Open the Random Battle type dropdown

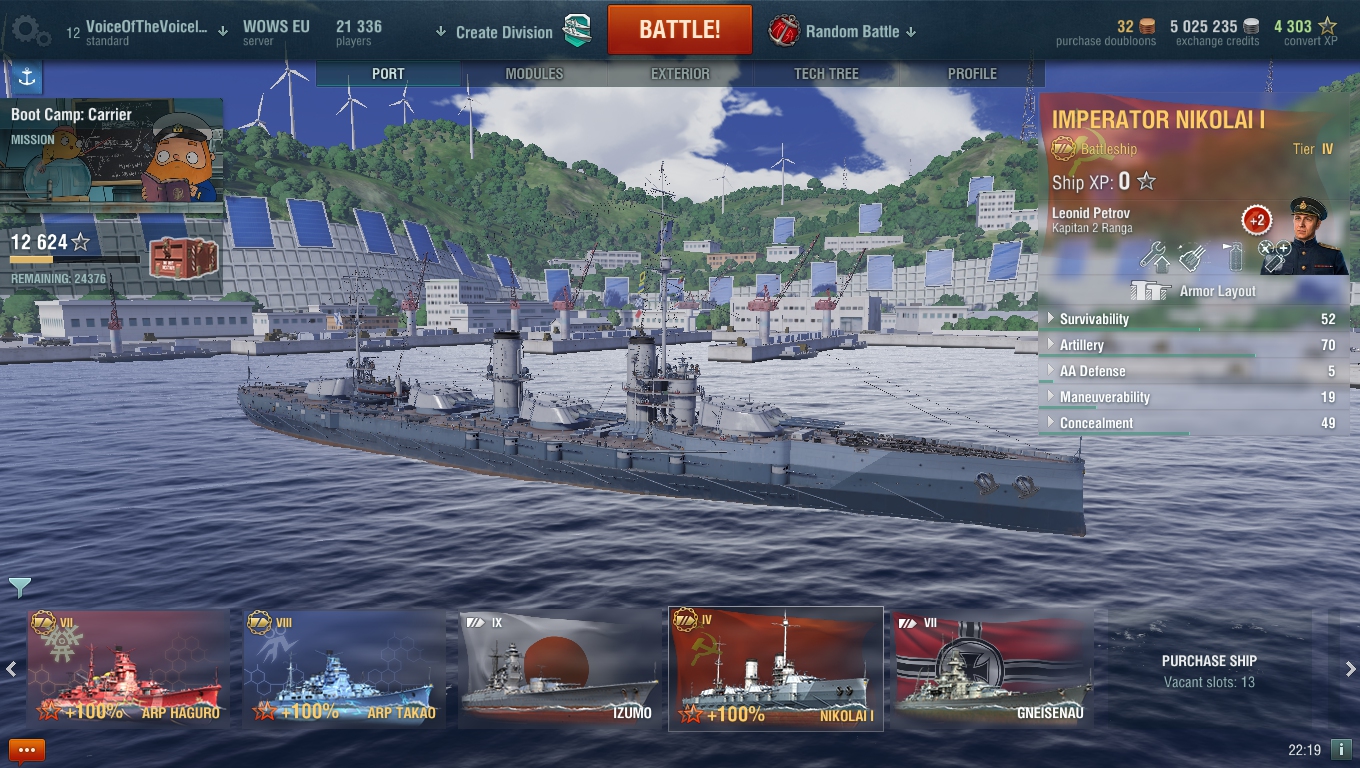(x=843, y=31)
